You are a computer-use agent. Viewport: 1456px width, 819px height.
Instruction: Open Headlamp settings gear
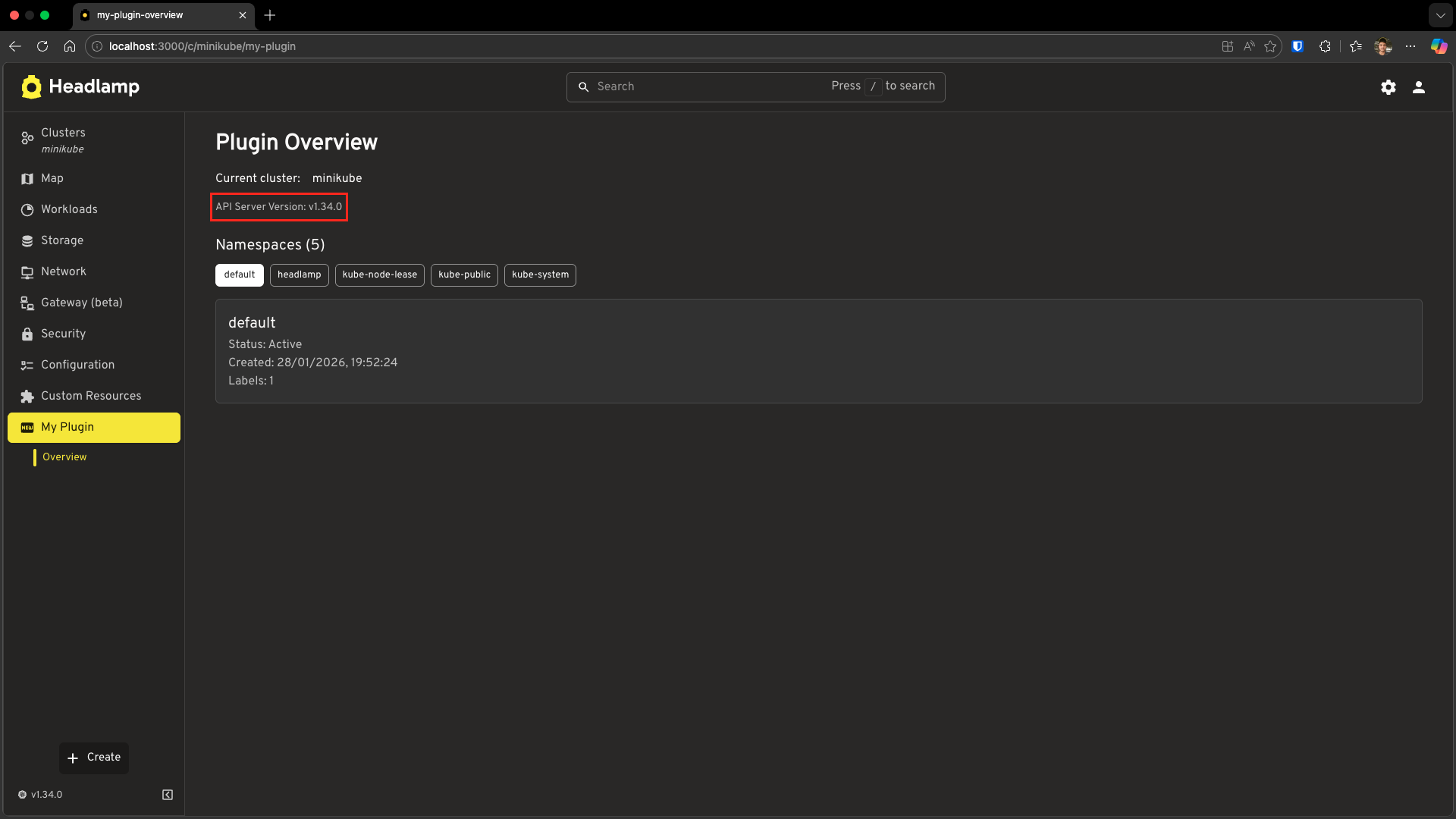coord(1389,86)
